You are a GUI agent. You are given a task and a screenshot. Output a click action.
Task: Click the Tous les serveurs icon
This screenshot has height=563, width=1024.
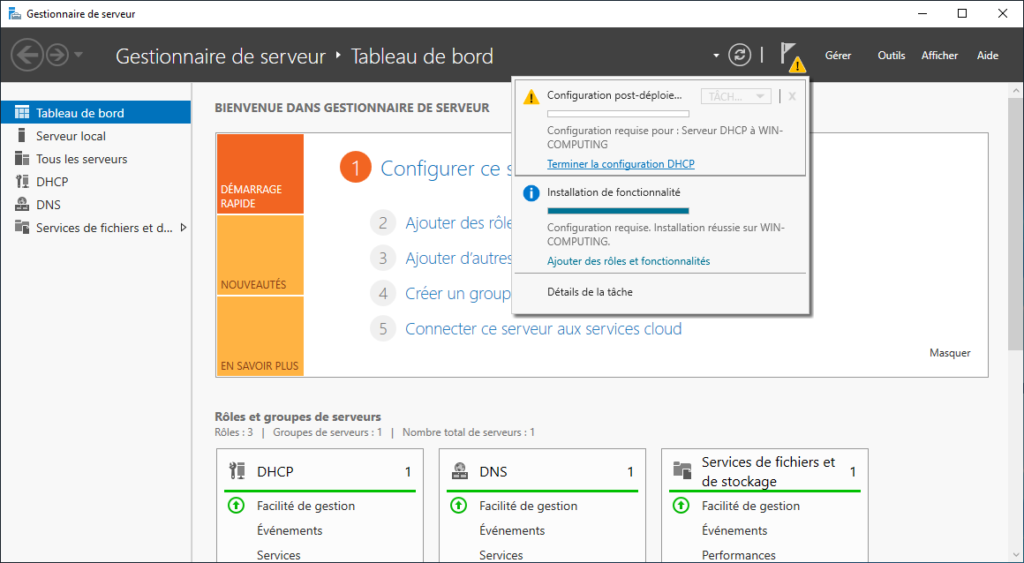tap(22, 159)
